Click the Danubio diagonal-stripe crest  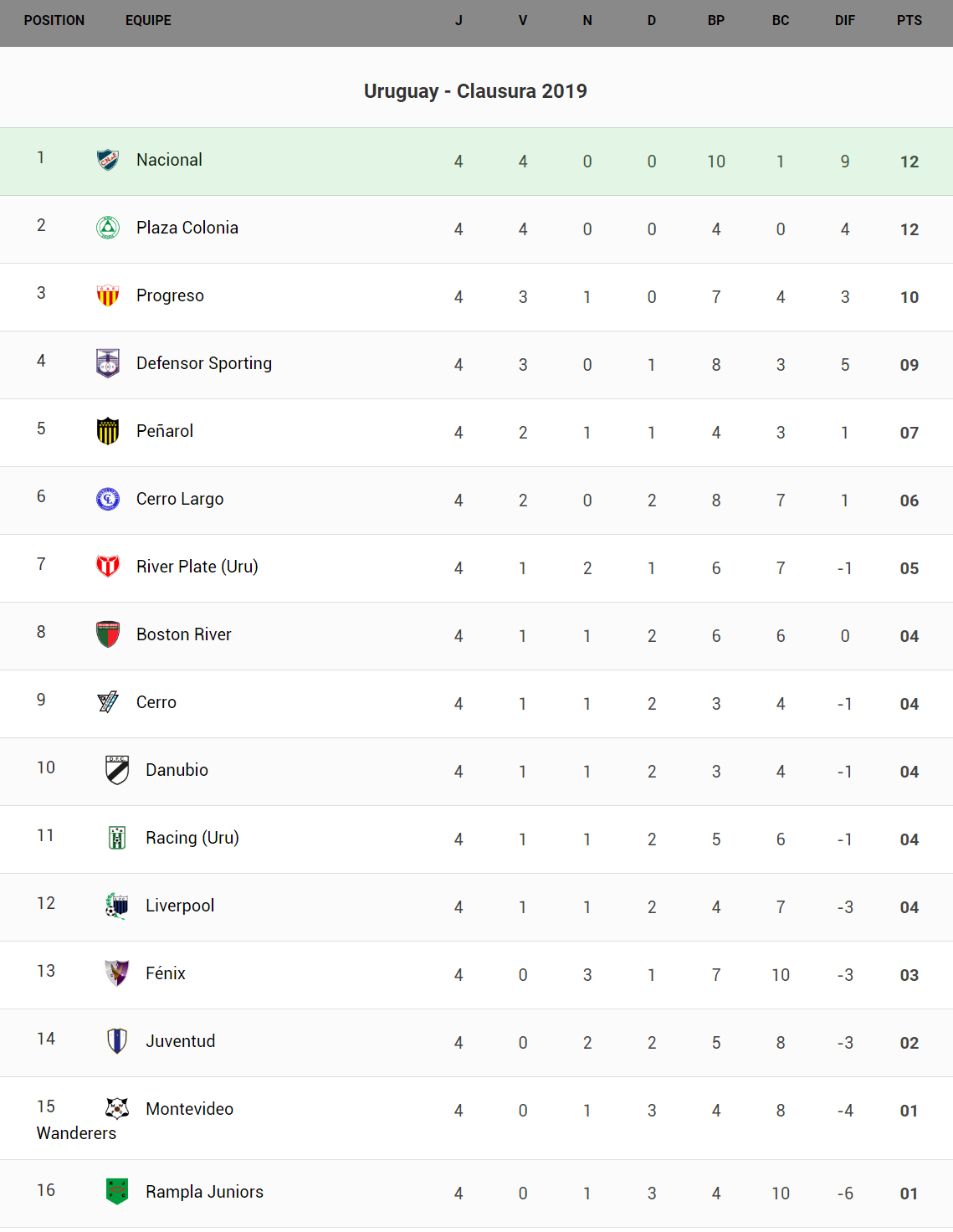[117, 769]
